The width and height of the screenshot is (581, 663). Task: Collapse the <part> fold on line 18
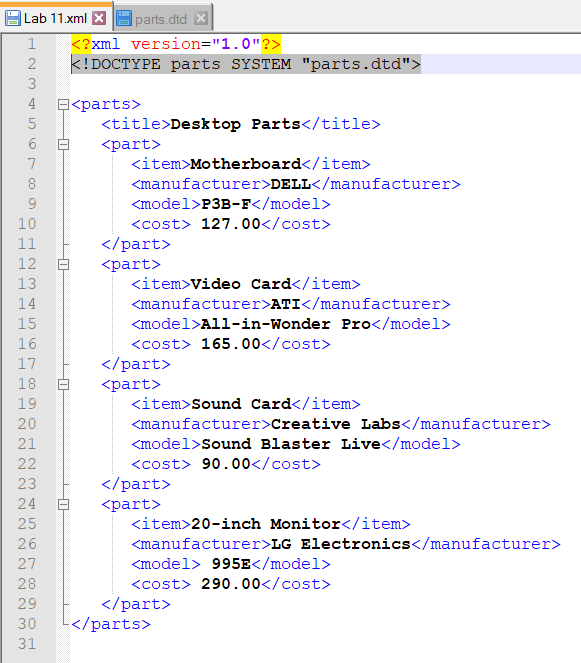pyautogui.click(x=63, y=384)
